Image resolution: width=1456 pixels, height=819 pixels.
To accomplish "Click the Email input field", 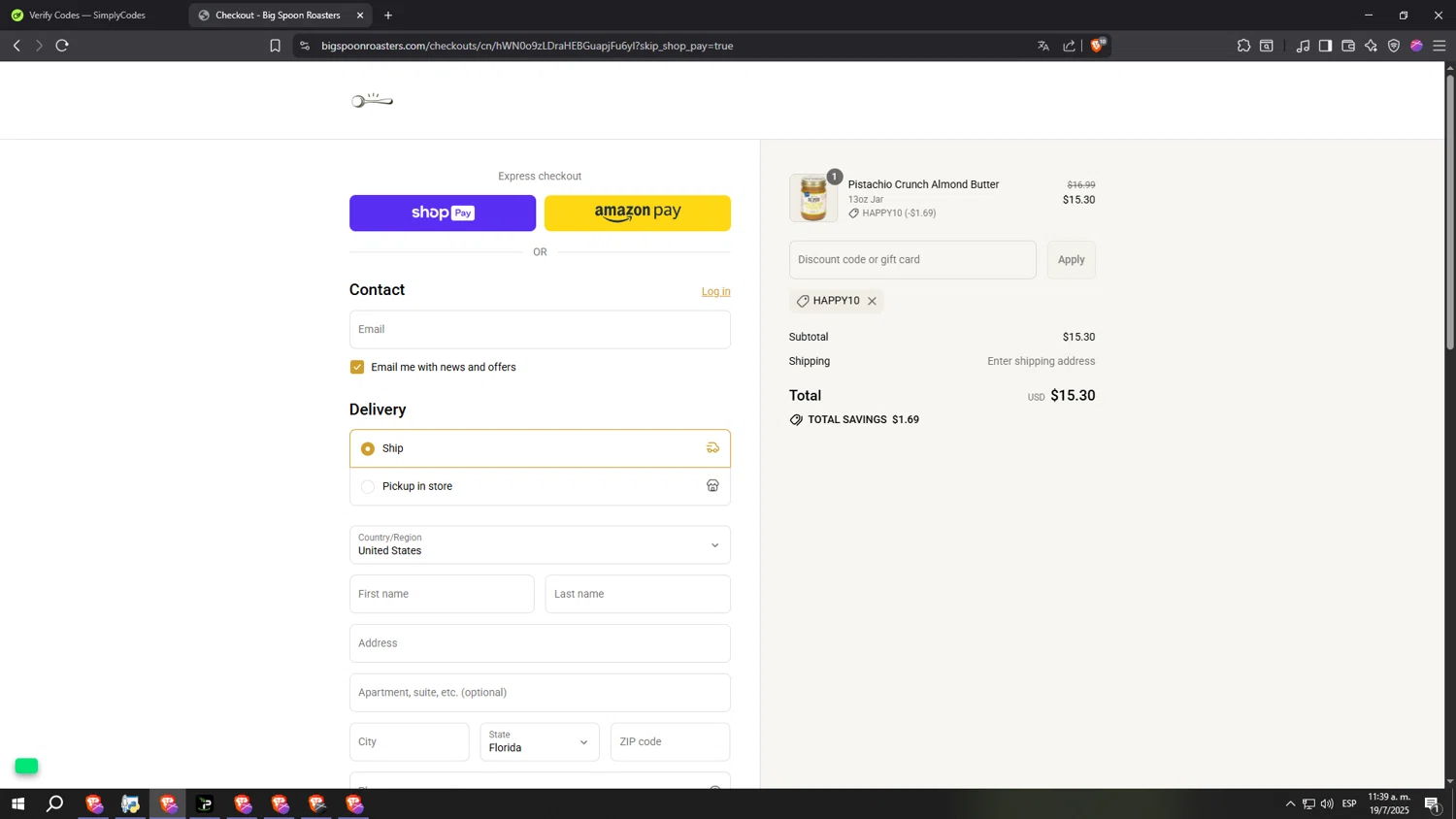I will click(540, 330).
